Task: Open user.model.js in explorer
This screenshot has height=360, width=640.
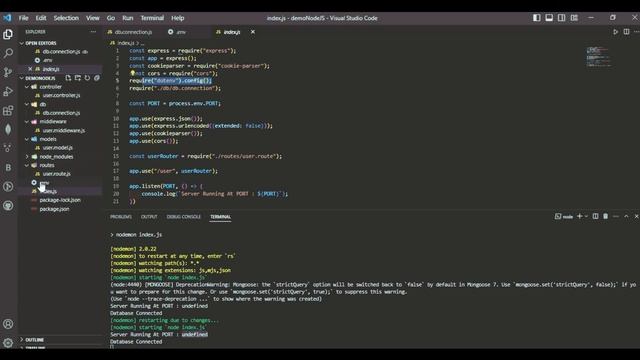Action: [58, 148]
